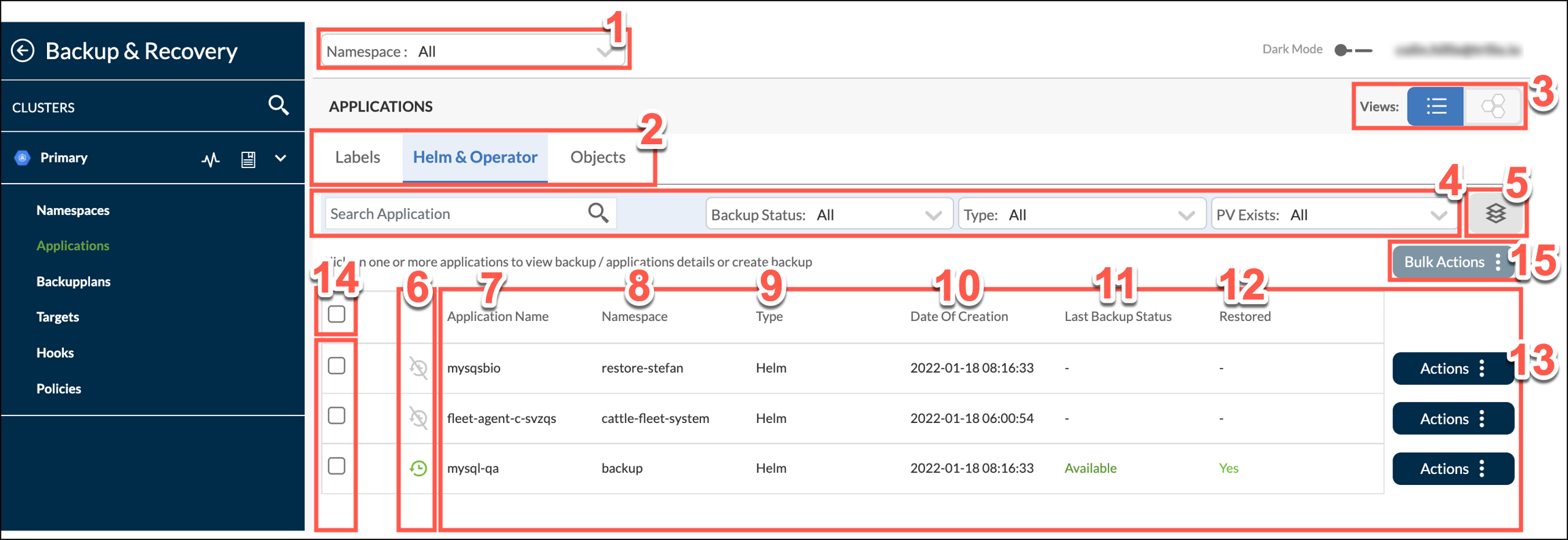The image size is (1568, 540).
Task: Check the select-all applications checkbox
Action: click(336, 314)
